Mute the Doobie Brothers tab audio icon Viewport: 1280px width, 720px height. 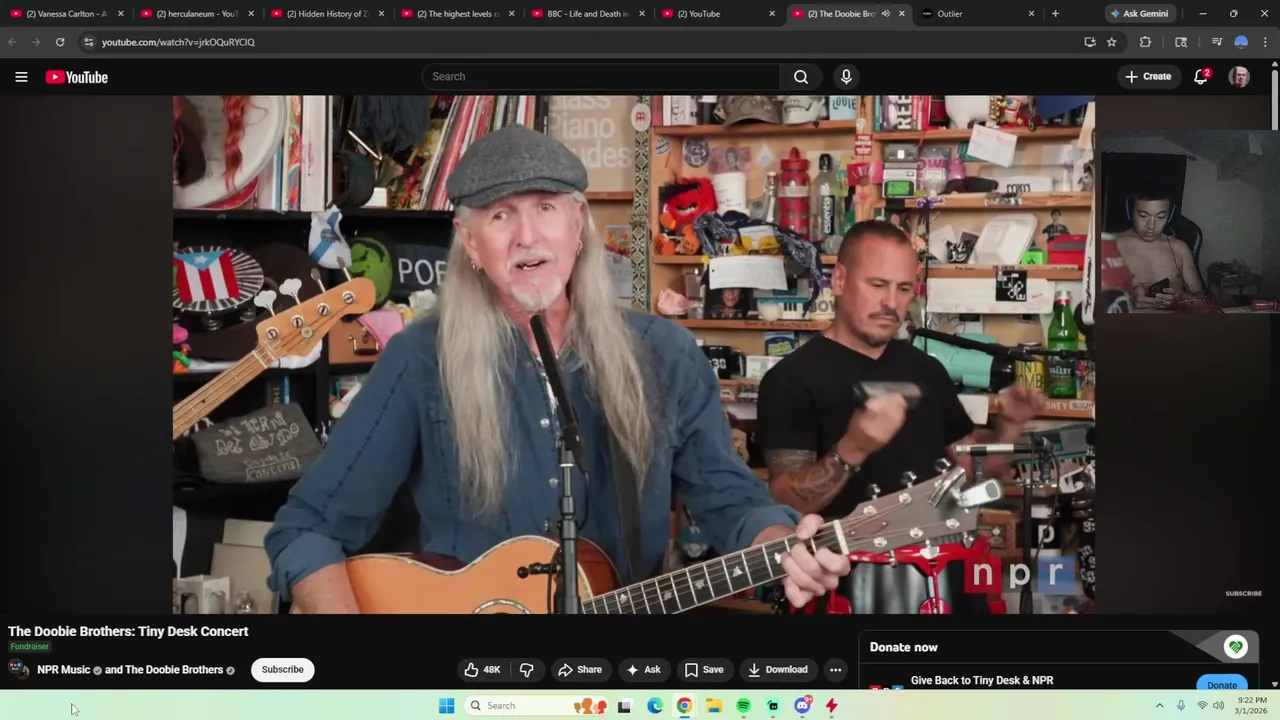click(885, 14)
